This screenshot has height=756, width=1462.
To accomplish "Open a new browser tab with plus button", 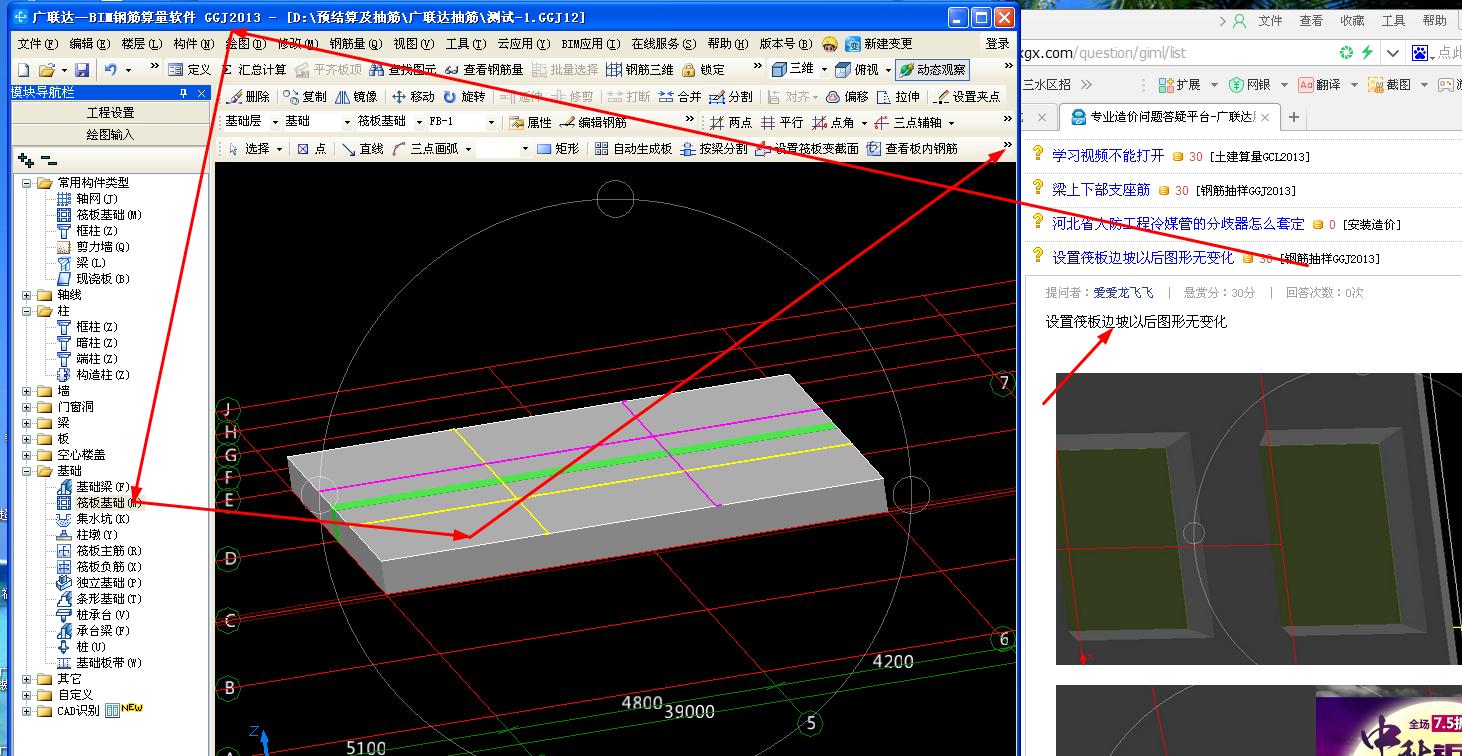I will [x=1293, y=118].
